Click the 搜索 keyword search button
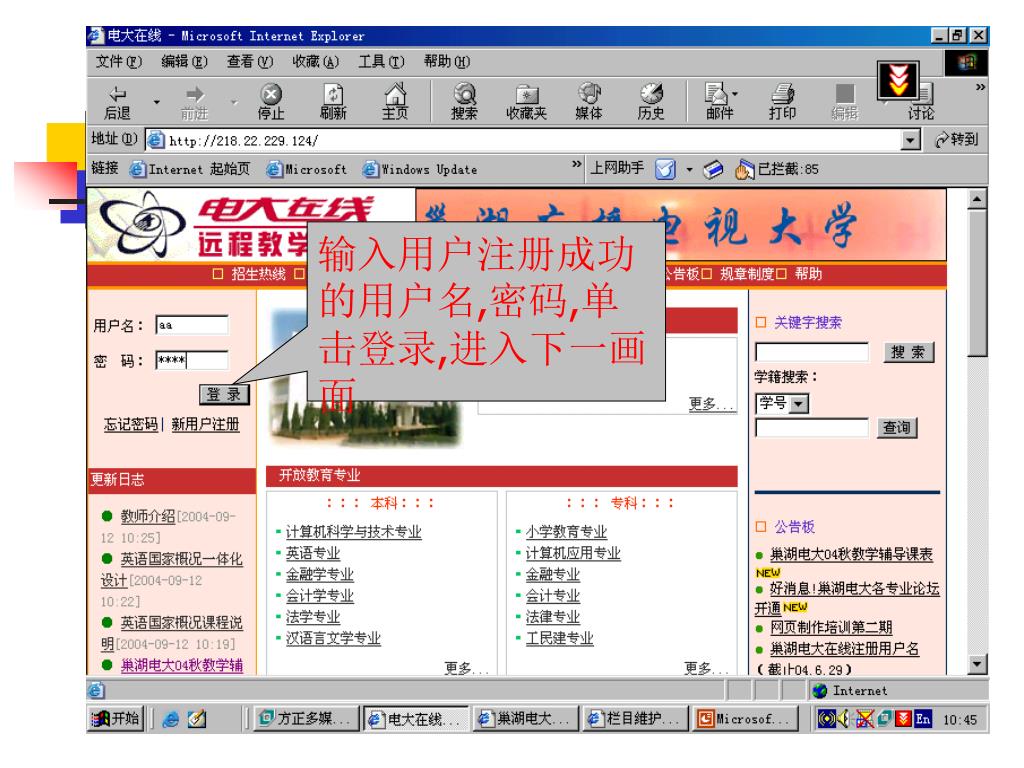This screenshot has width=1024, height=768. [908, 353]
